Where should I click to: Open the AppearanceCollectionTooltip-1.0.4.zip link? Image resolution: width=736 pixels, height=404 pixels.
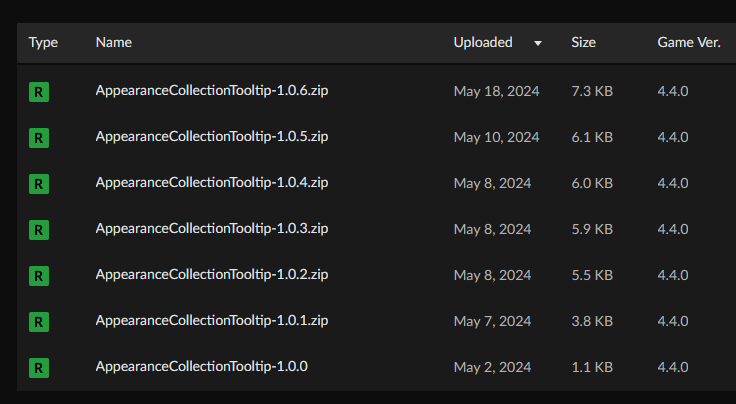click(x=212, y=183)
